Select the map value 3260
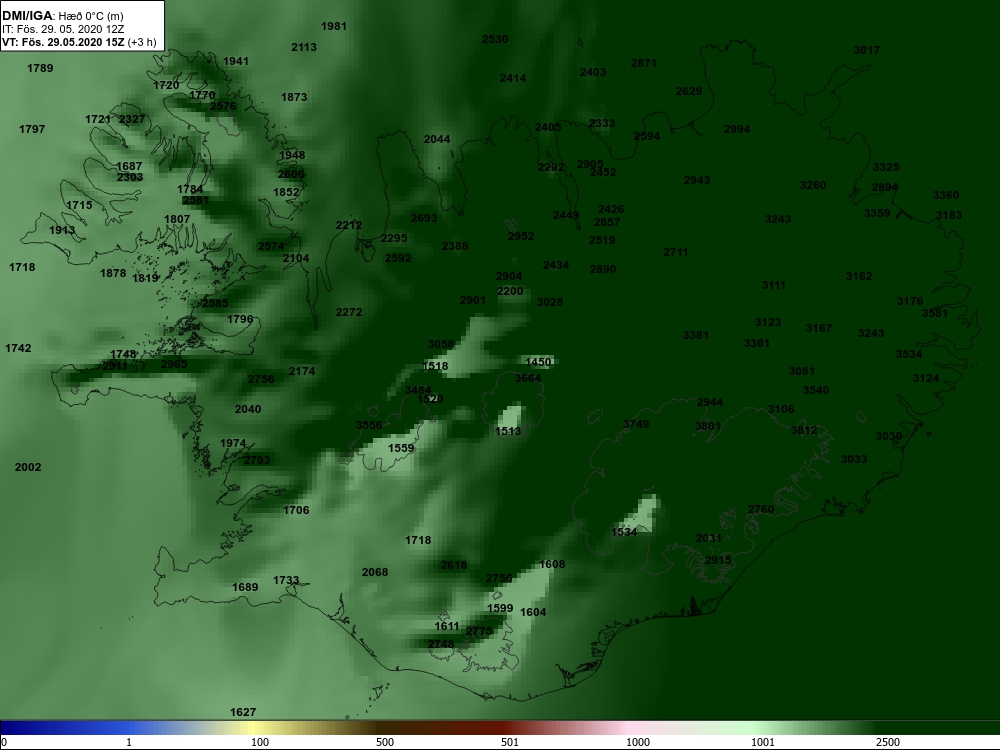This screenshot has height=750, width=1000. point(812,186)
